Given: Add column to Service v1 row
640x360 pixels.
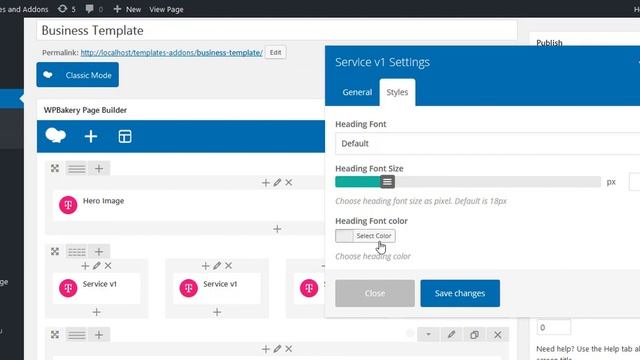Looking at the screenshot, I should [99, 251].
